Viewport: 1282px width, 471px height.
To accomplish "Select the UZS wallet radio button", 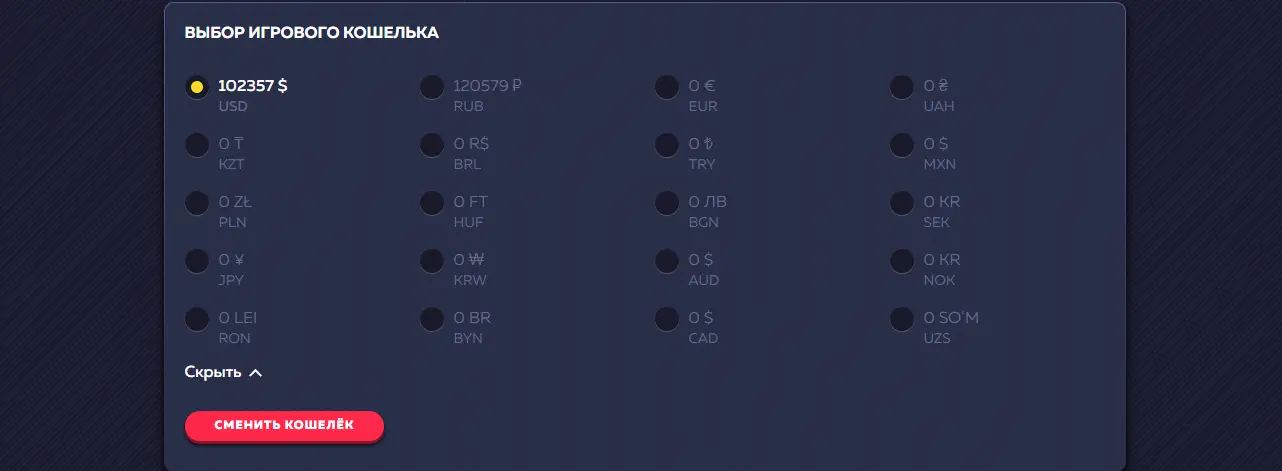I will 902,319.
